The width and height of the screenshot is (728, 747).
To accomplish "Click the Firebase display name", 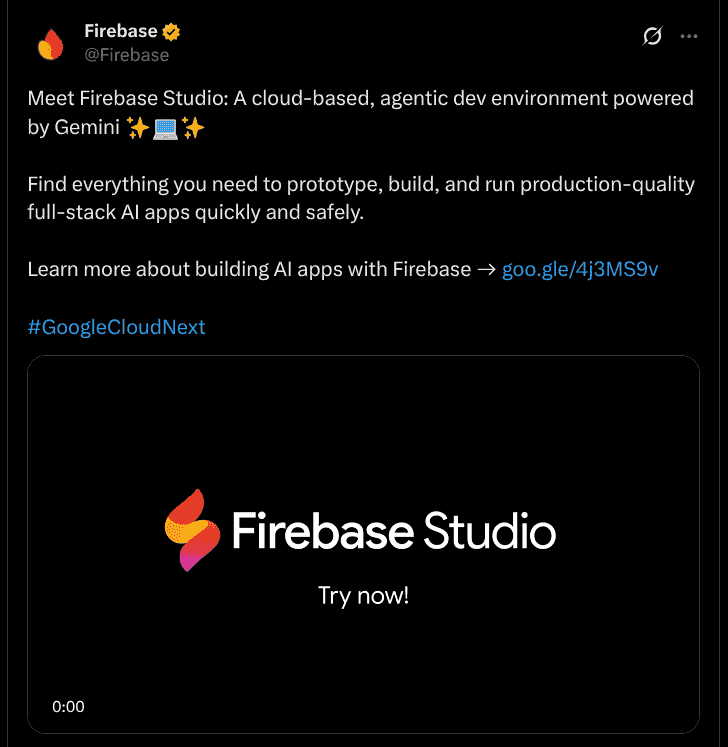I will click(120, 33).
